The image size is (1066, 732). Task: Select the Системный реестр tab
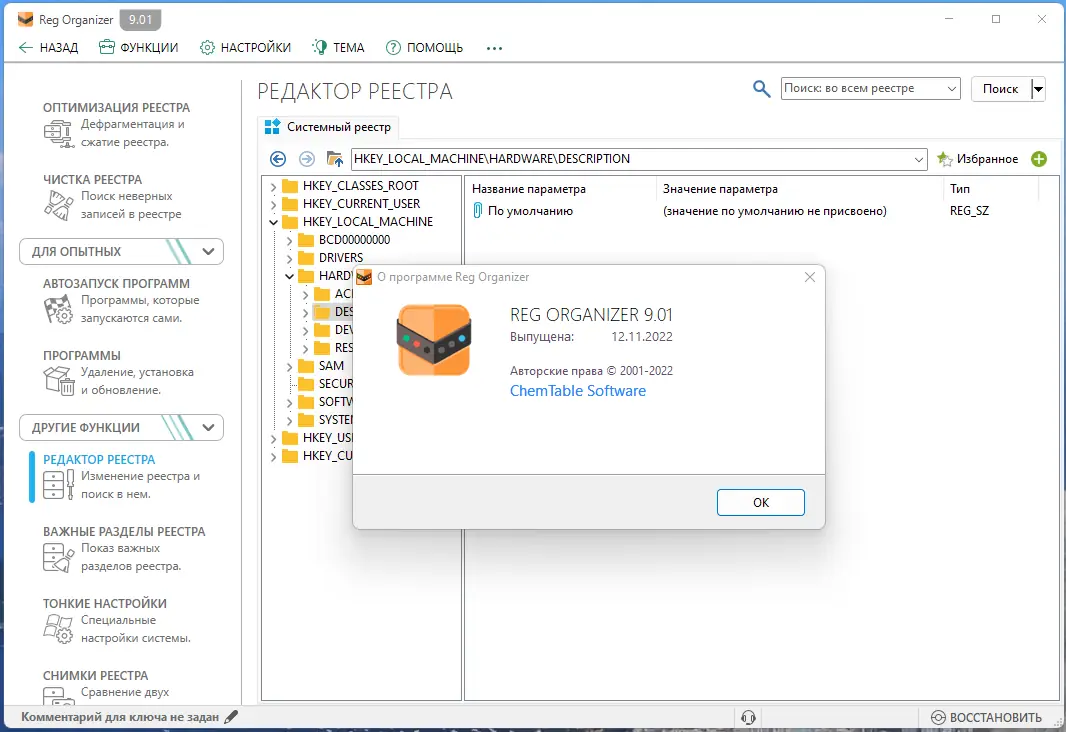[x=328, y=127]
